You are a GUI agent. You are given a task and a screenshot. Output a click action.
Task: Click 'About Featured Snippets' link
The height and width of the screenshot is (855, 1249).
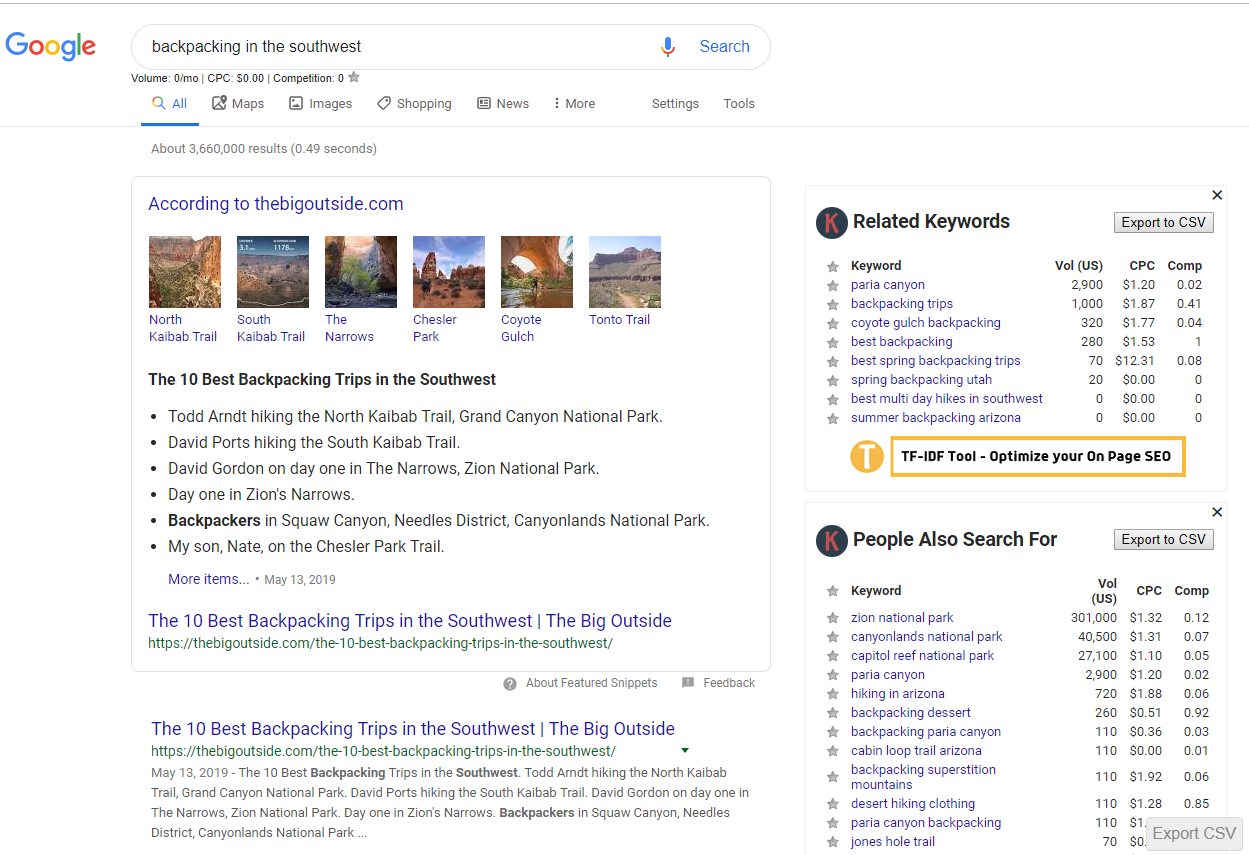point(592,683)
